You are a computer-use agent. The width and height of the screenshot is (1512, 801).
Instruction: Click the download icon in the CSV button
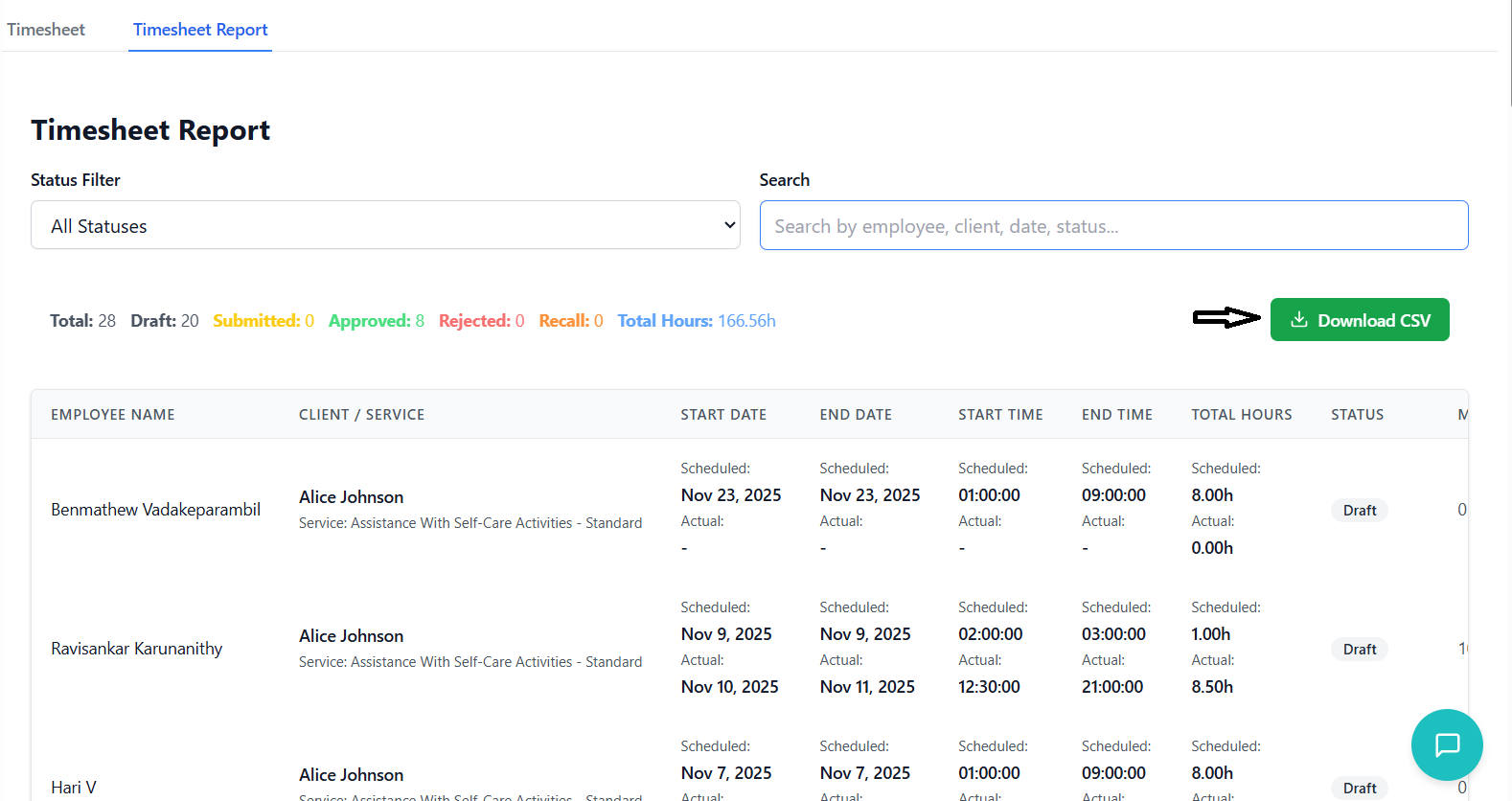(1298, 320)
